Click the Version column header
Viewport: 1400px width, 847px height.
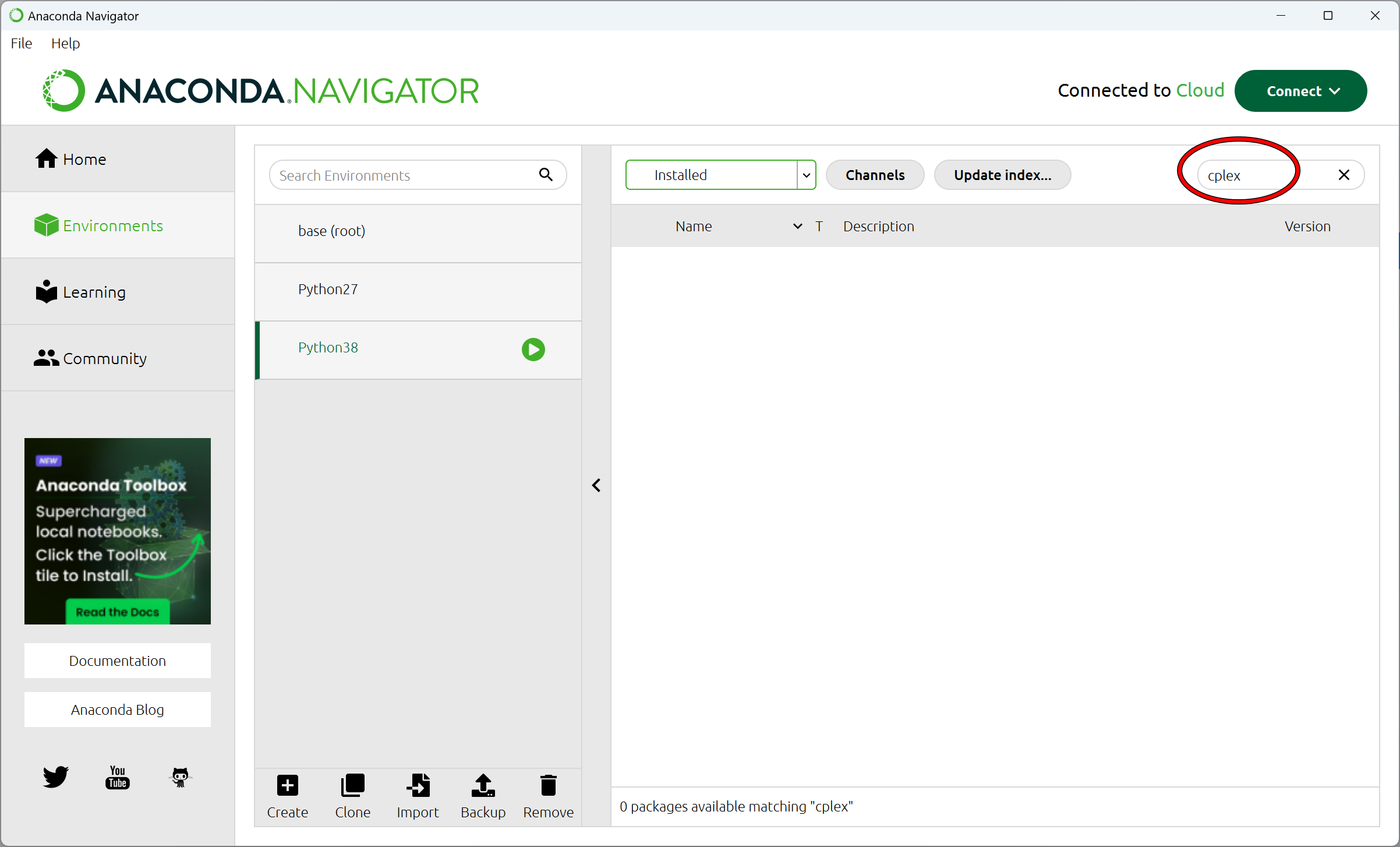pyautogui.click(x=1307, y=226)
